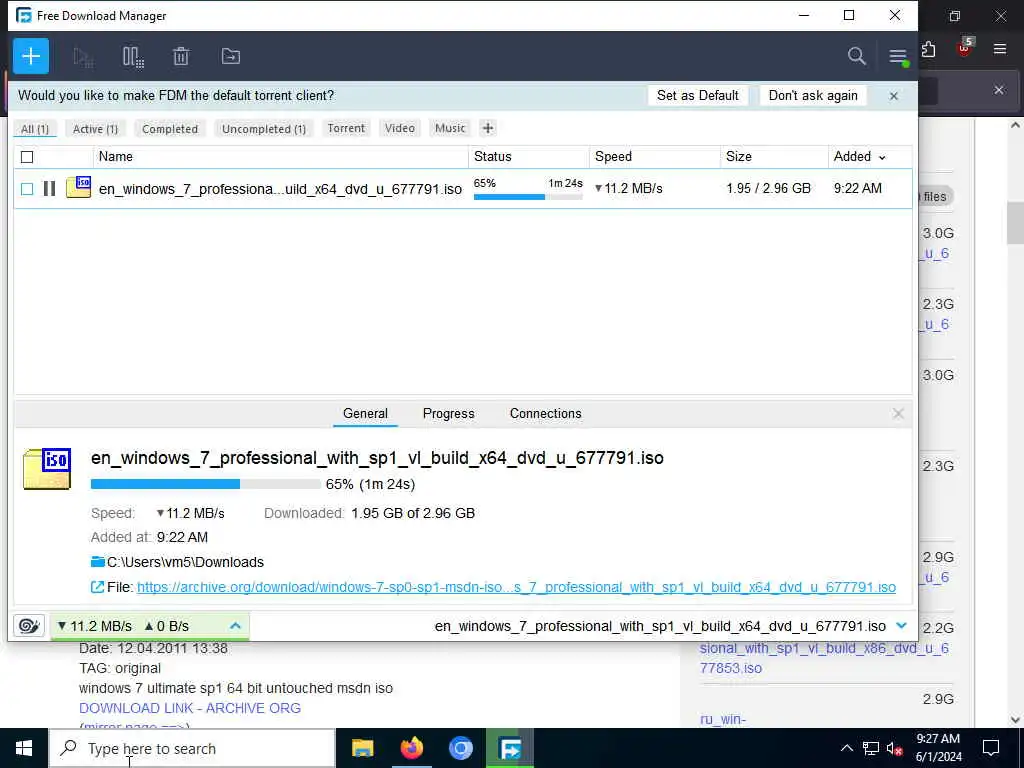Filter downloads by Torrent tag

(346, 128)
